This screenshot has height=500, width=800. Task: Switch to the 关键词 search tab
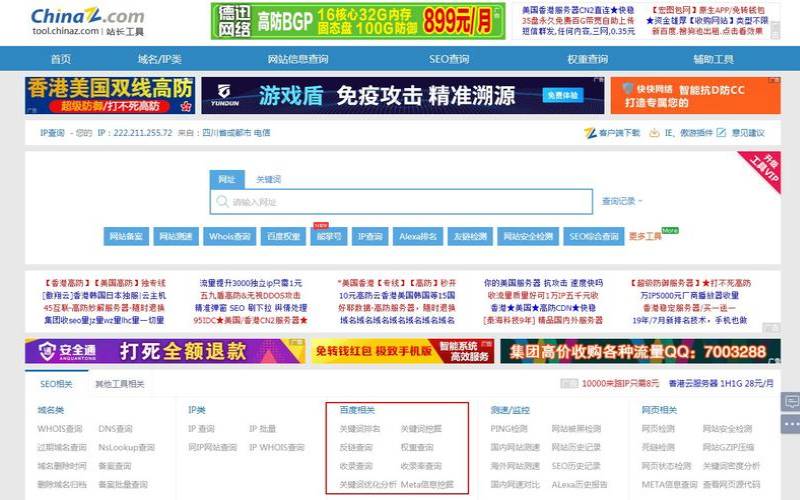(x=268, y=179)
